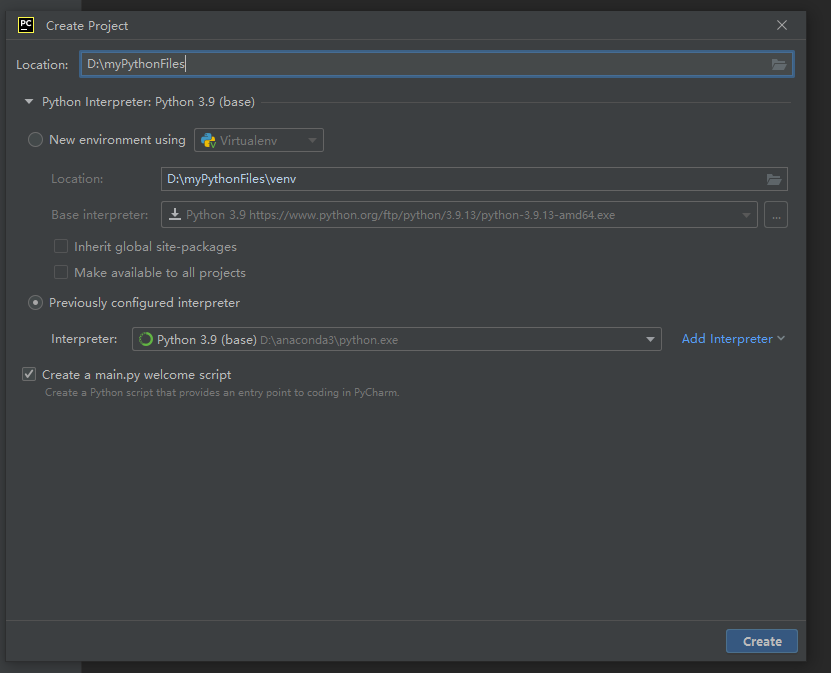Open base interpreter ellipsis browse button
Image resolution: width=831 pixels, height=673 pixels.
click(x=776, y=215)
